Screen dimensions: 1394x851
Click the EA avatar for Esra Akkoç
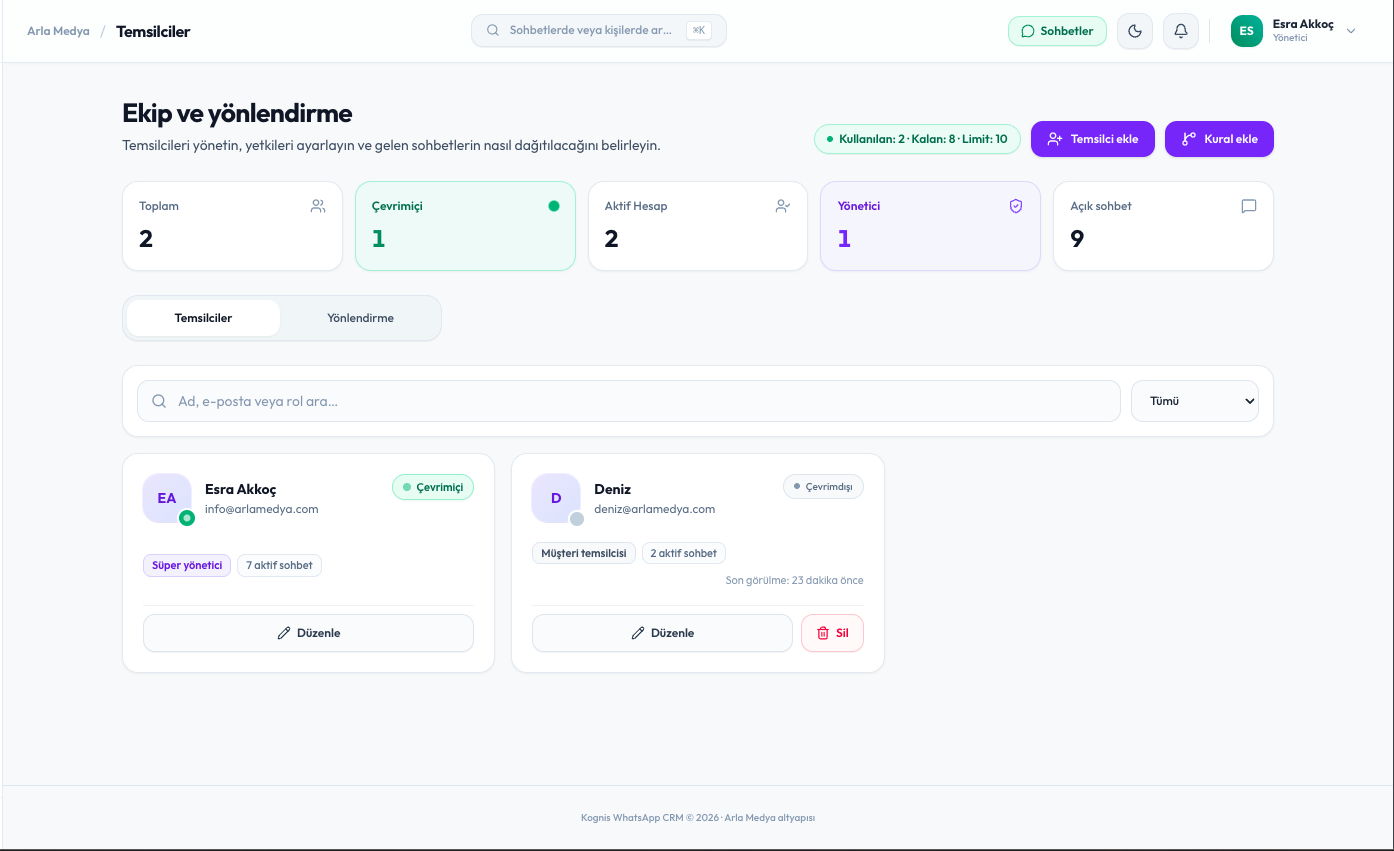(x=167, y=498)
